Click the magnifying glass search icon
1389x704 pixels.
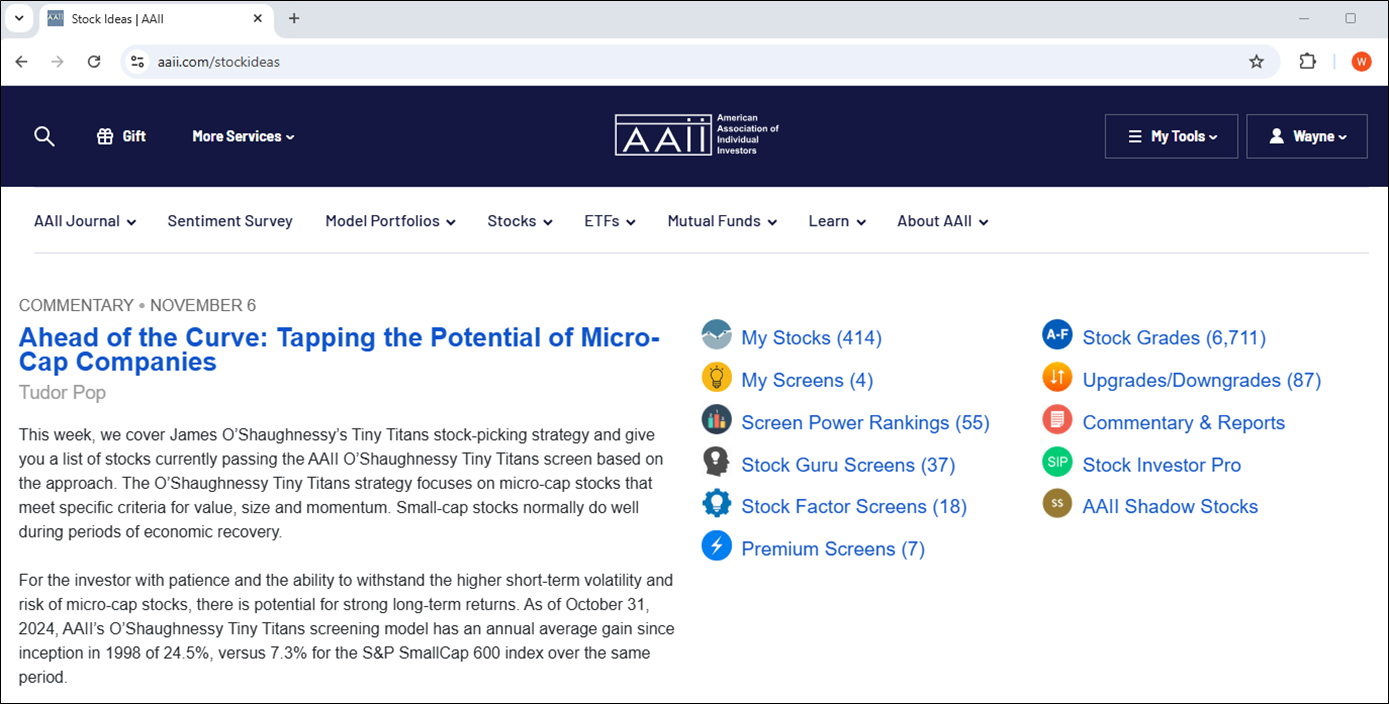coord(44,136)
